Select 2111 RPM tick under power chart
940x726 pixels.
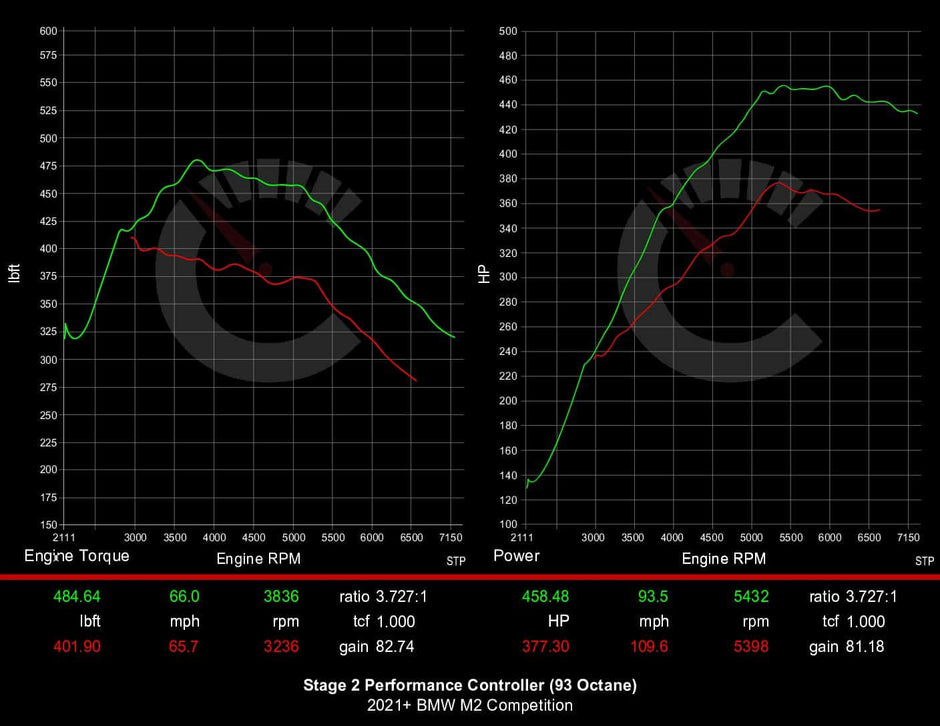click(x=522, y=538)
